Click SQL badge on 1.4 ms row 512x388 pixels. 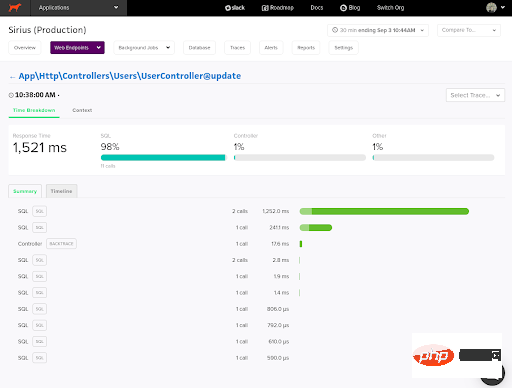coord(39,293)
